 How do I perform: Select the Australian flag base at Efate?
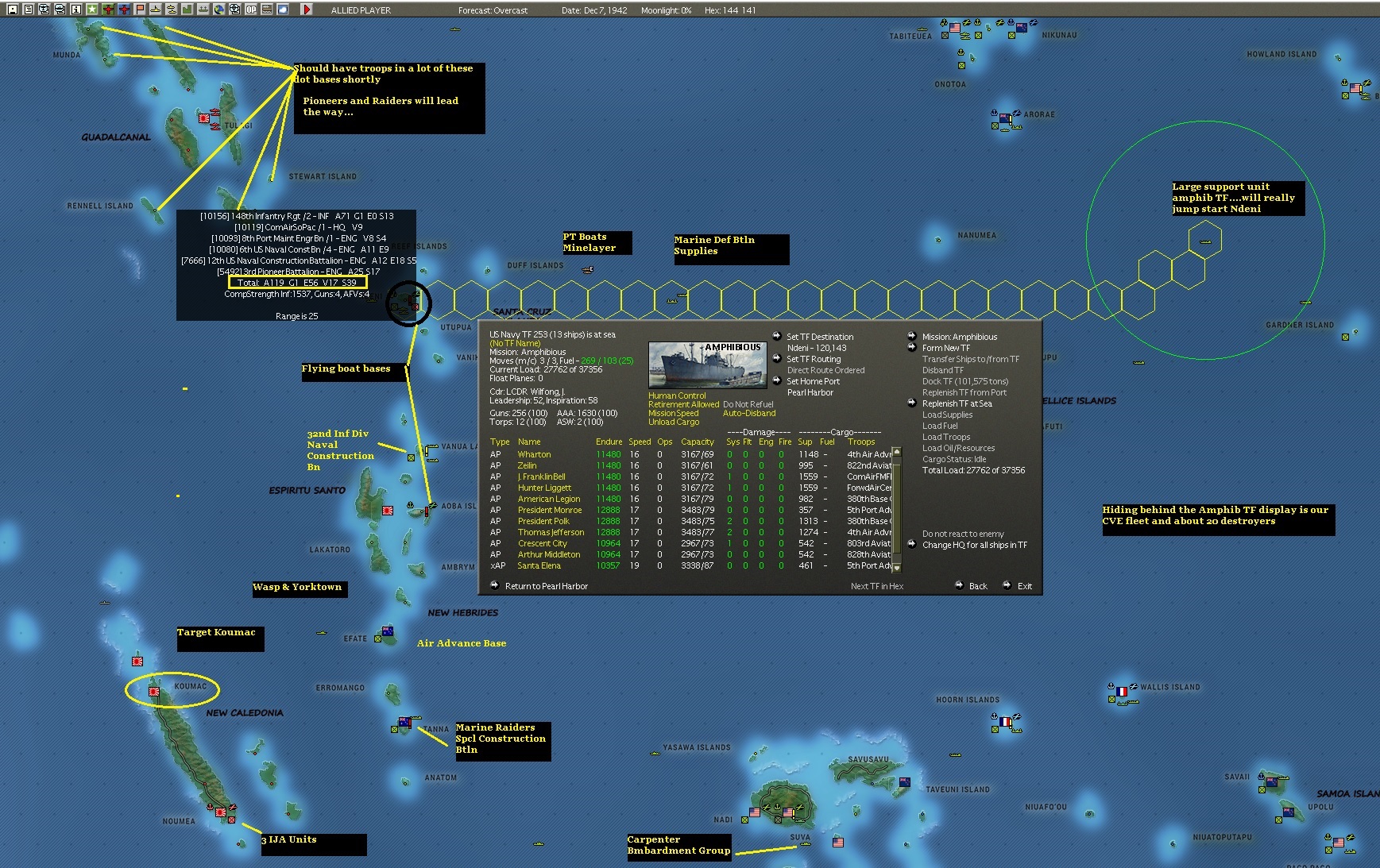coord(388,632)
